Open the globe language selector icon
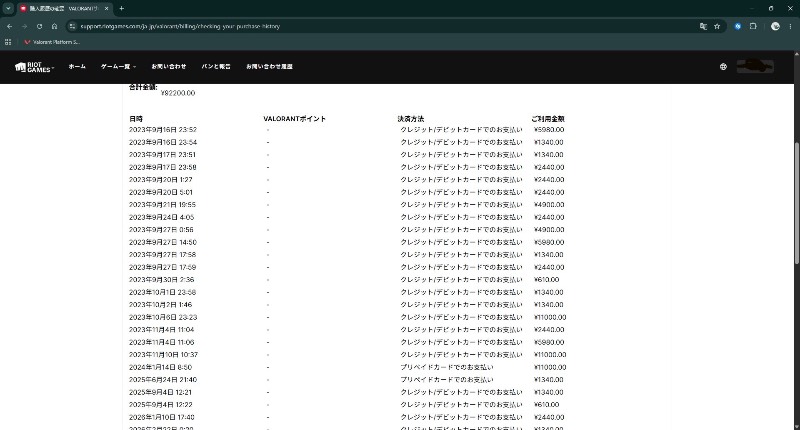This screenshot has width=800, height=430. 723,66
